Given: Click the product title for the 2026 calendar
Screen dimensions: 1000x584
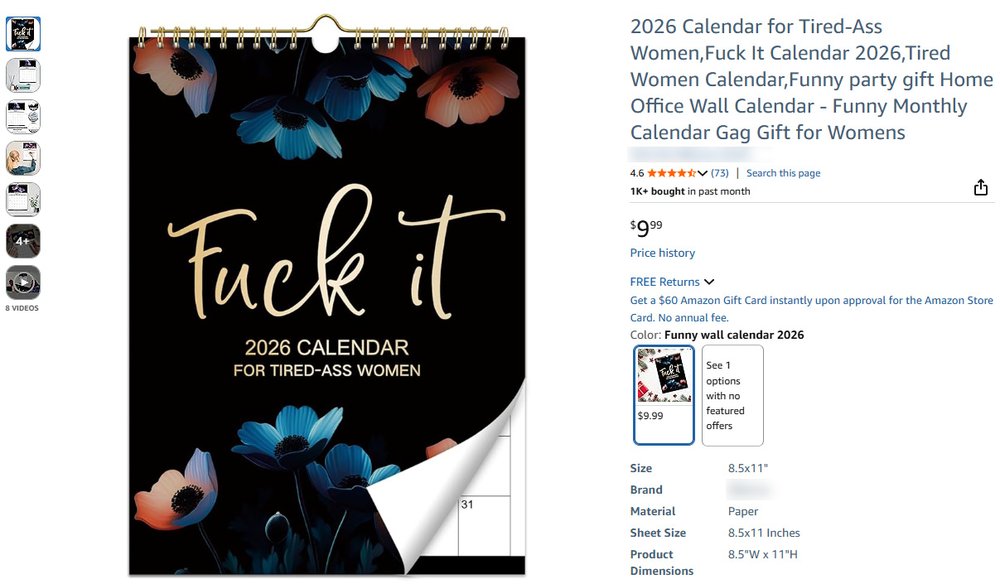Looking at the screenshot, I should [x=810, y=79].
